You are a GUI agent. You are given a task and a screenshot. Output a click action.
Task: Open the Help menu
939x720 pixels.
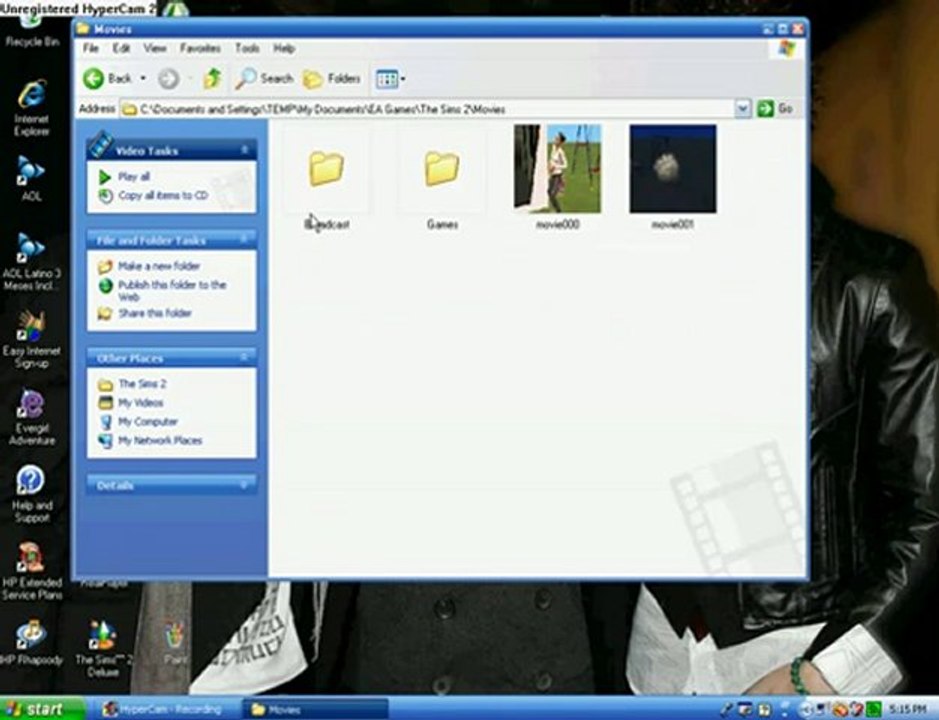(284, 49)
